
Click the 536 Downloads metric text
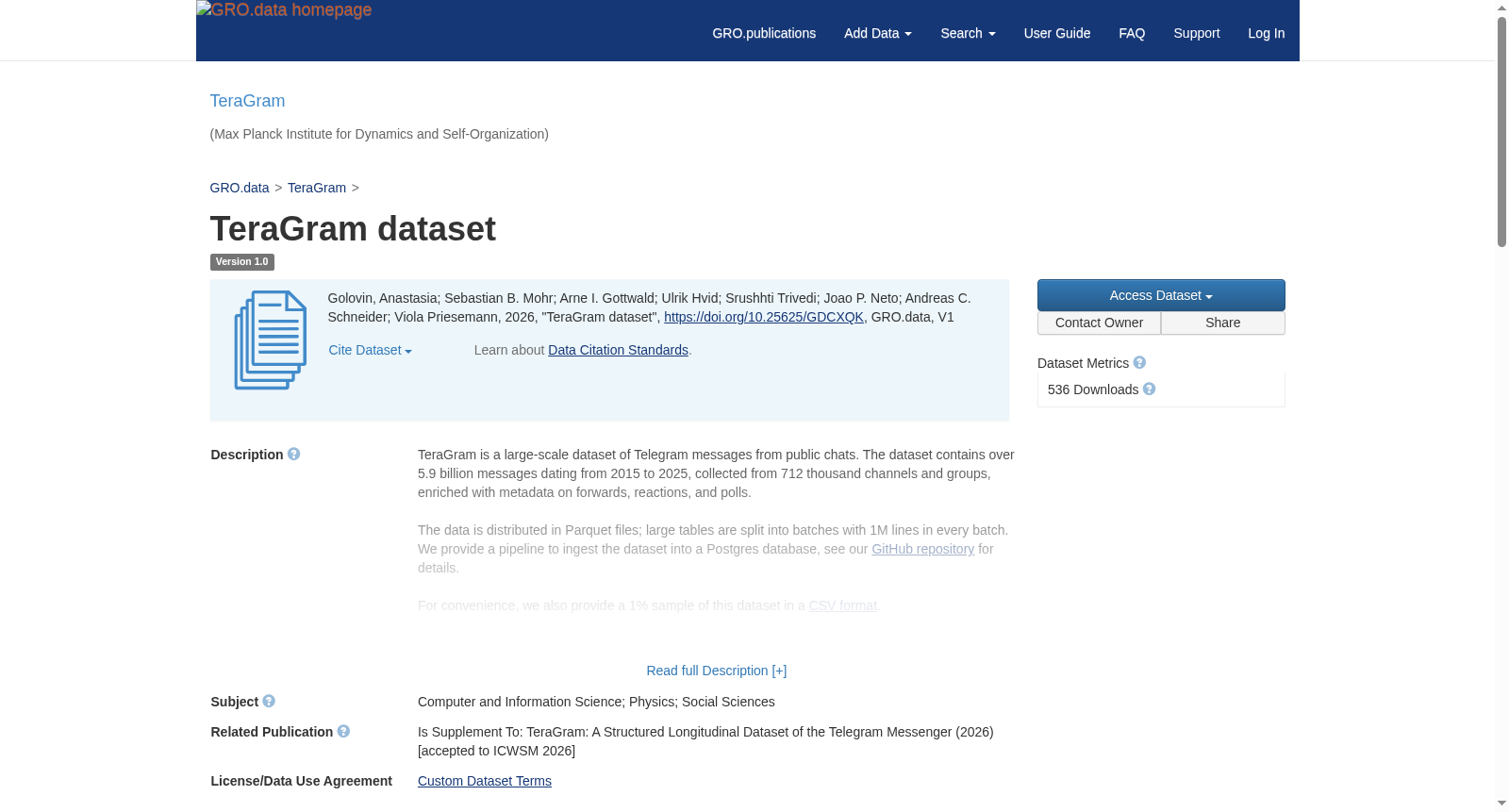1093,389
